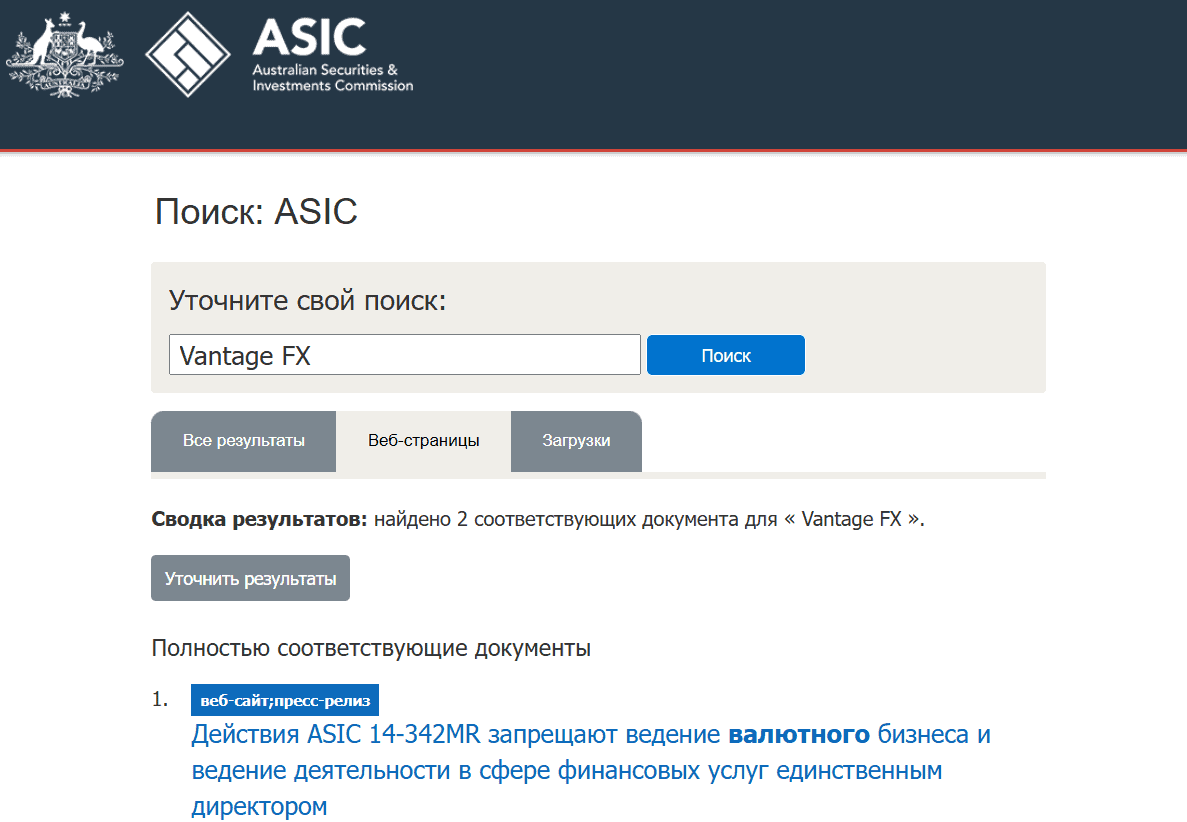Click the result number '1.' marker

click(x=162, y=700)
